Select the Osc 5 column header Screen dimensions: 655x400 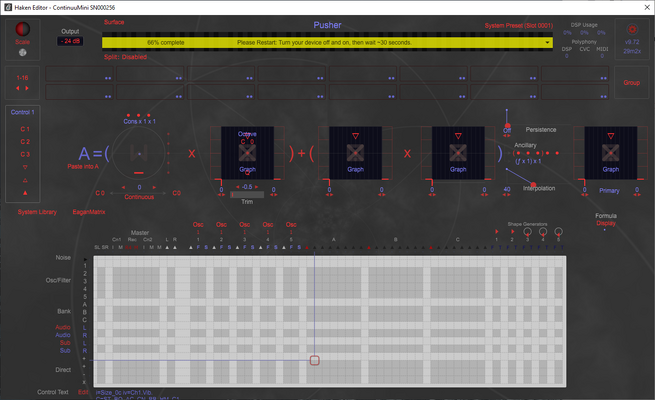pyautogui.click(x=291, y=225)
